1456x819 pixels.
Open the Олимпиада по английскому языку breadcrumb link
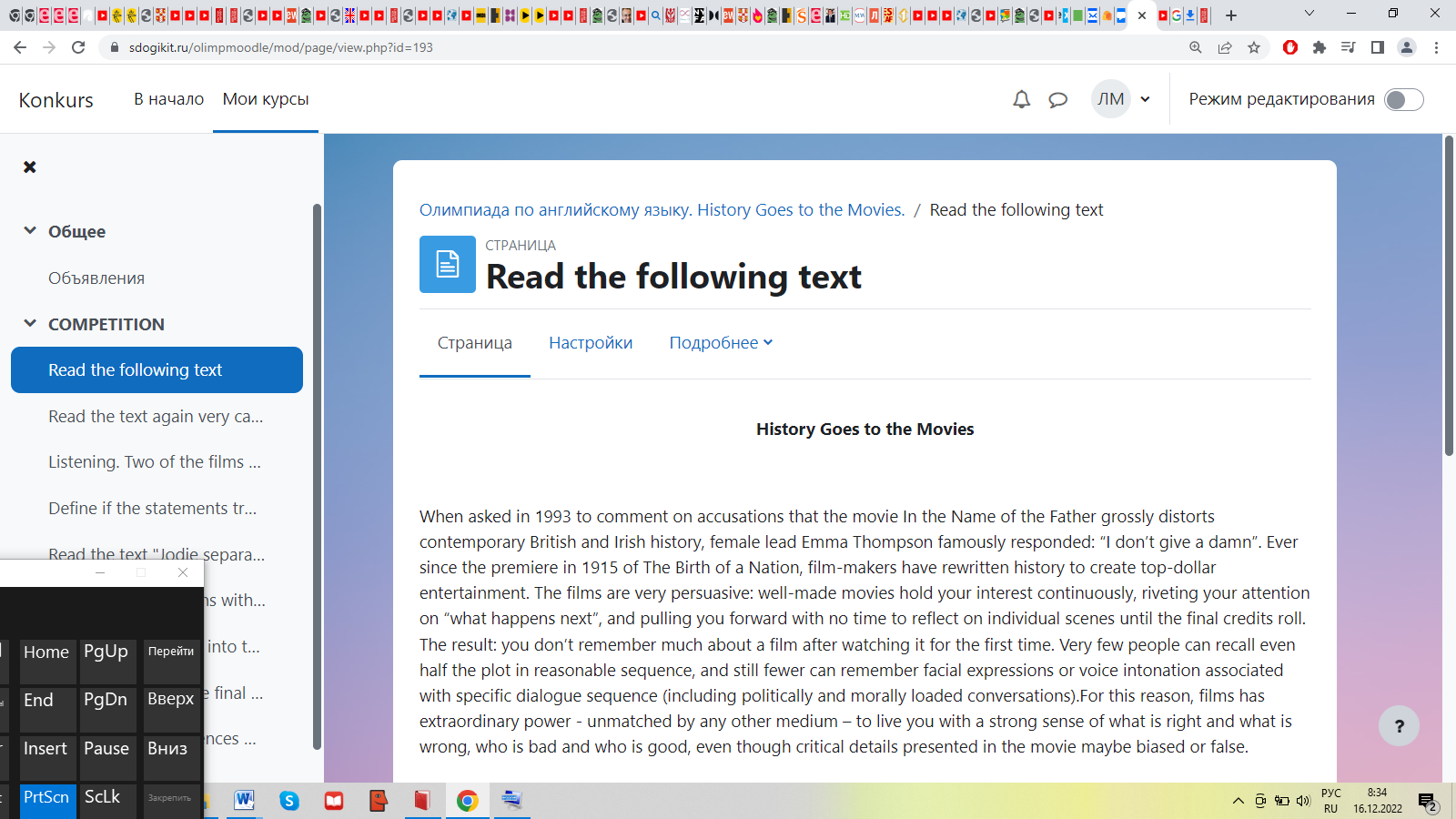(662, 210)
